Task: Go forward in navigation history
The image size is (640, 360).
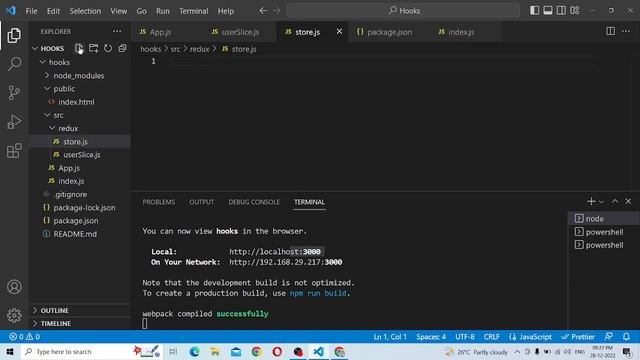Action: tap(277, 11)
